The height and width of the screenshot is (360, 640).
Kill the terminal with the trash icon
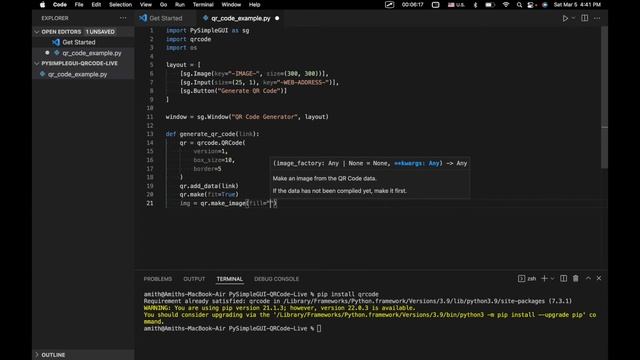pos(576,278)
